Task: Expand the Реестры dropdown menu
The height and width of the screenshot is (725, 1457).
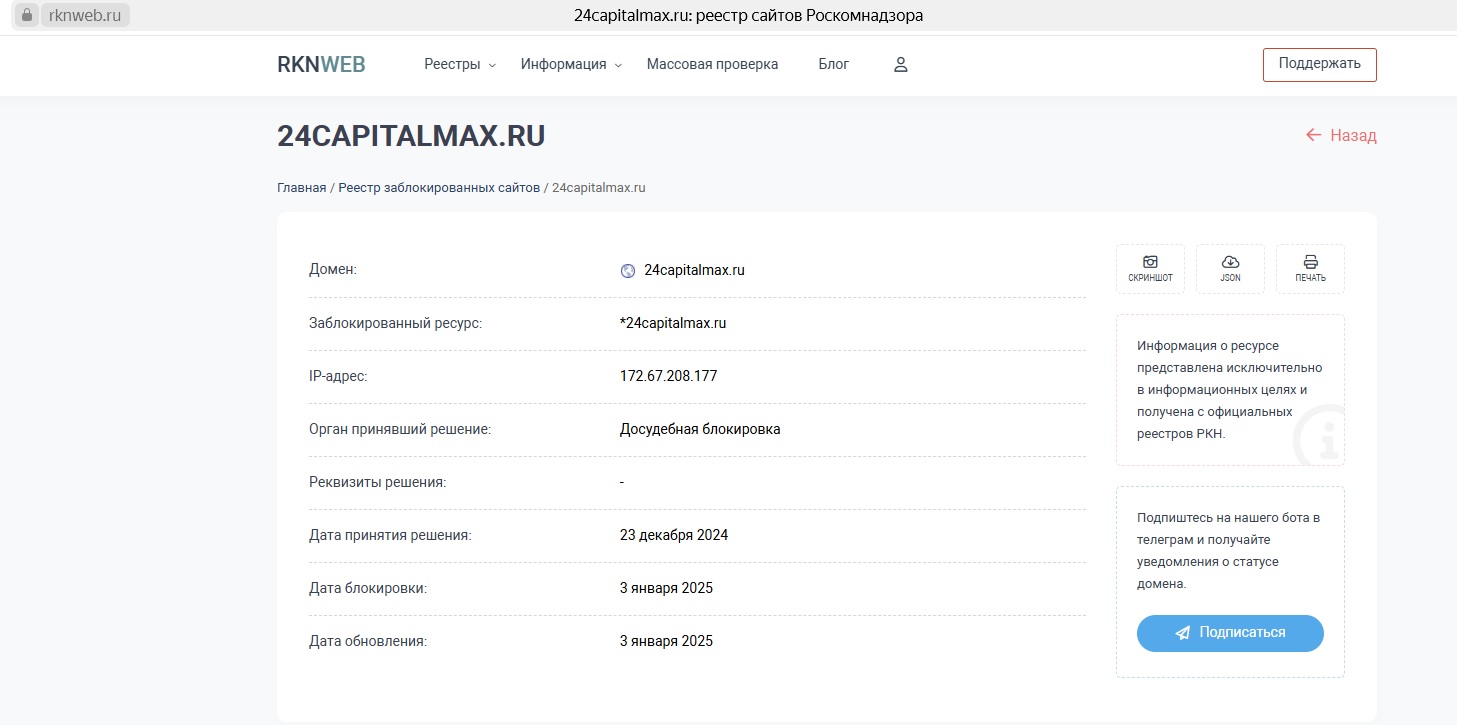Action: coord(459,64)
